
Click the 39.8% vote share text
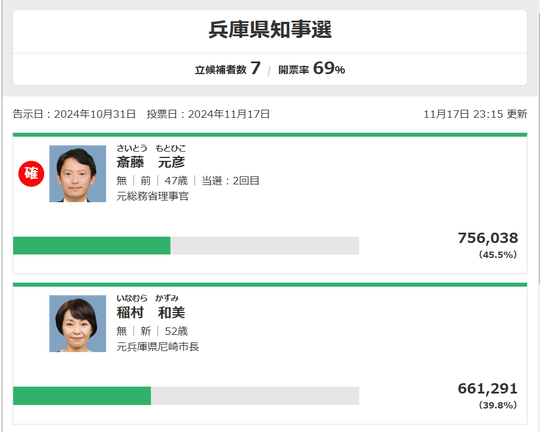(x=498, y=405)
